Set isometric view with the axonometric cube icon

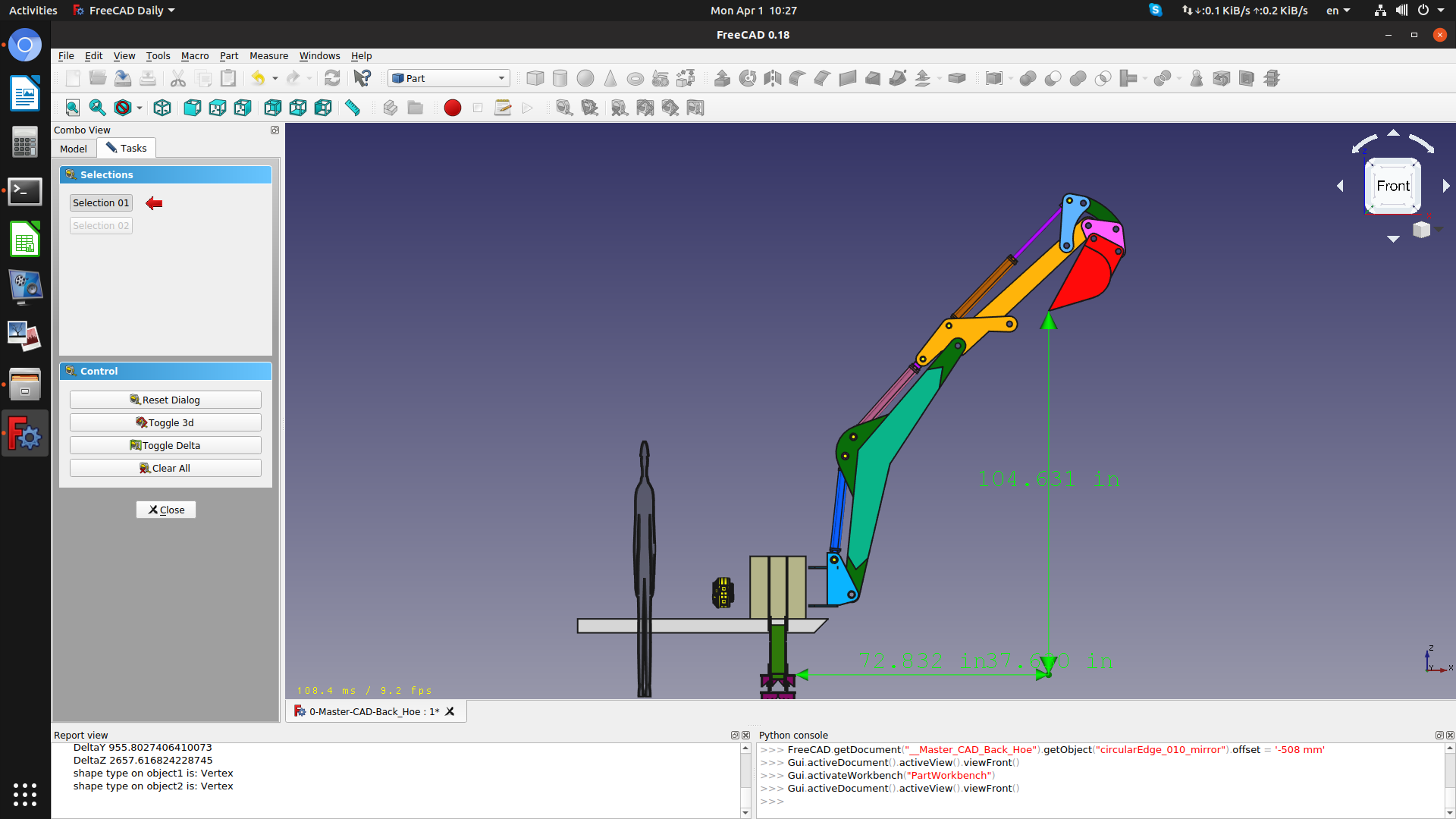tap(162, 108)
